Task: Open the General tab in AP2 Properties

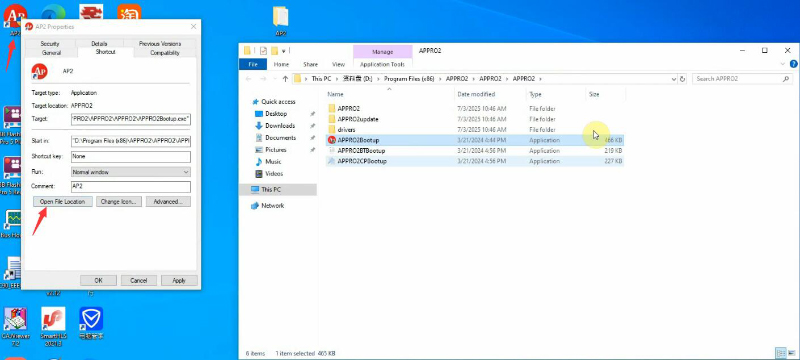Action: click(x=51, y=53)
